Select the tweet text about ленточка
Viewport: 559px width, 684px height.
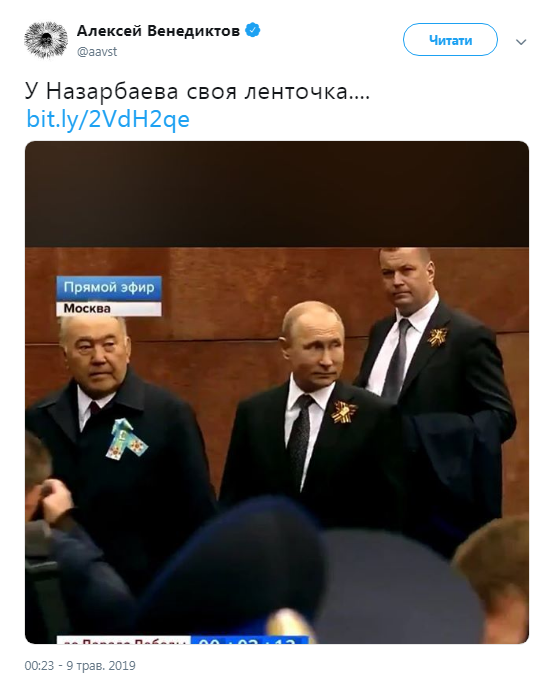(197, 92)
